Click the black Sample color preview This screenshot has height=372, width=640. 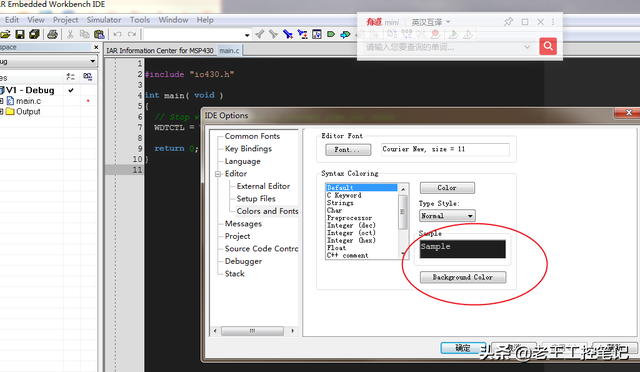(x=463, y=249)
